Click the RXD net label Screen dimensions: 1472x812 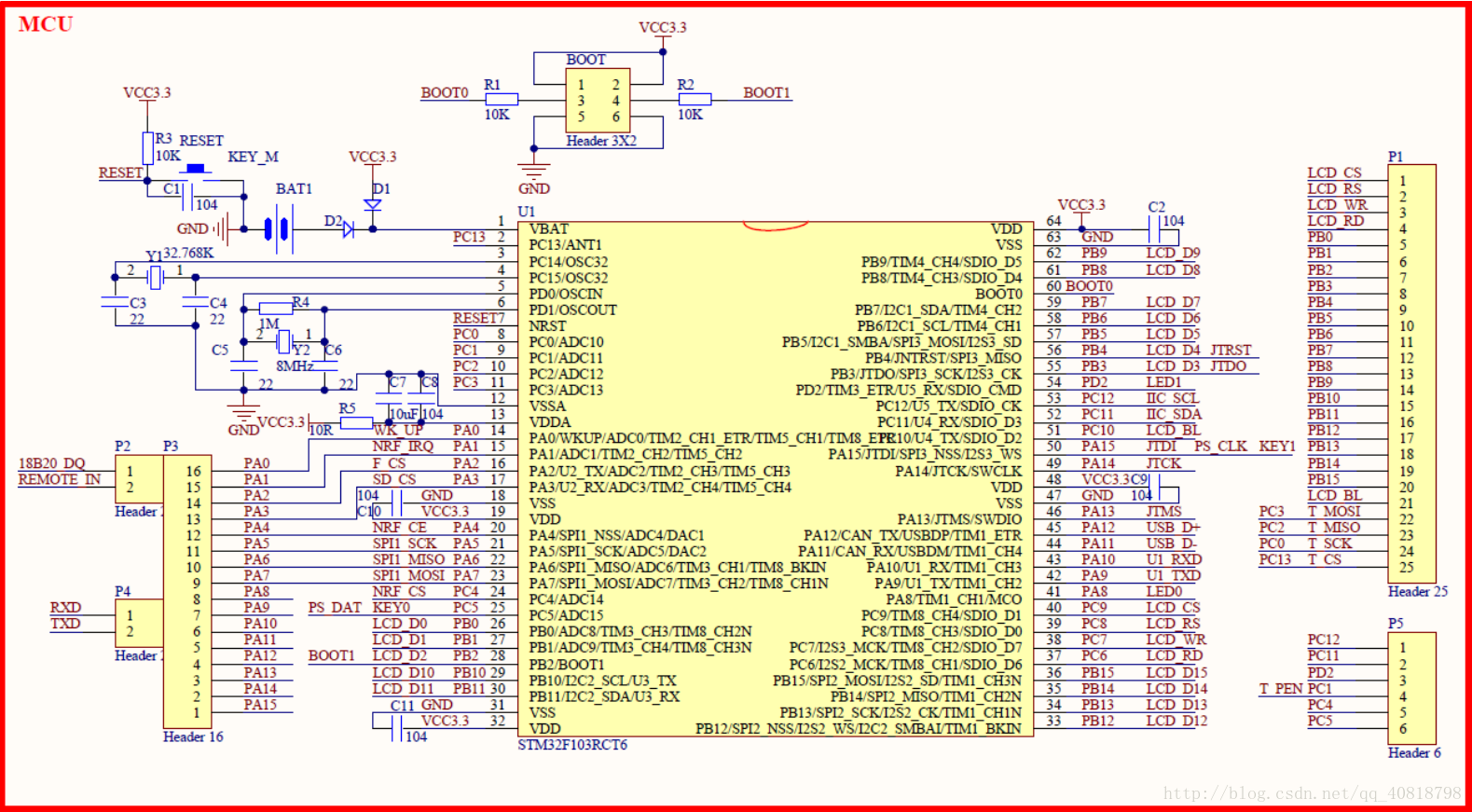[x=65, y=608]
